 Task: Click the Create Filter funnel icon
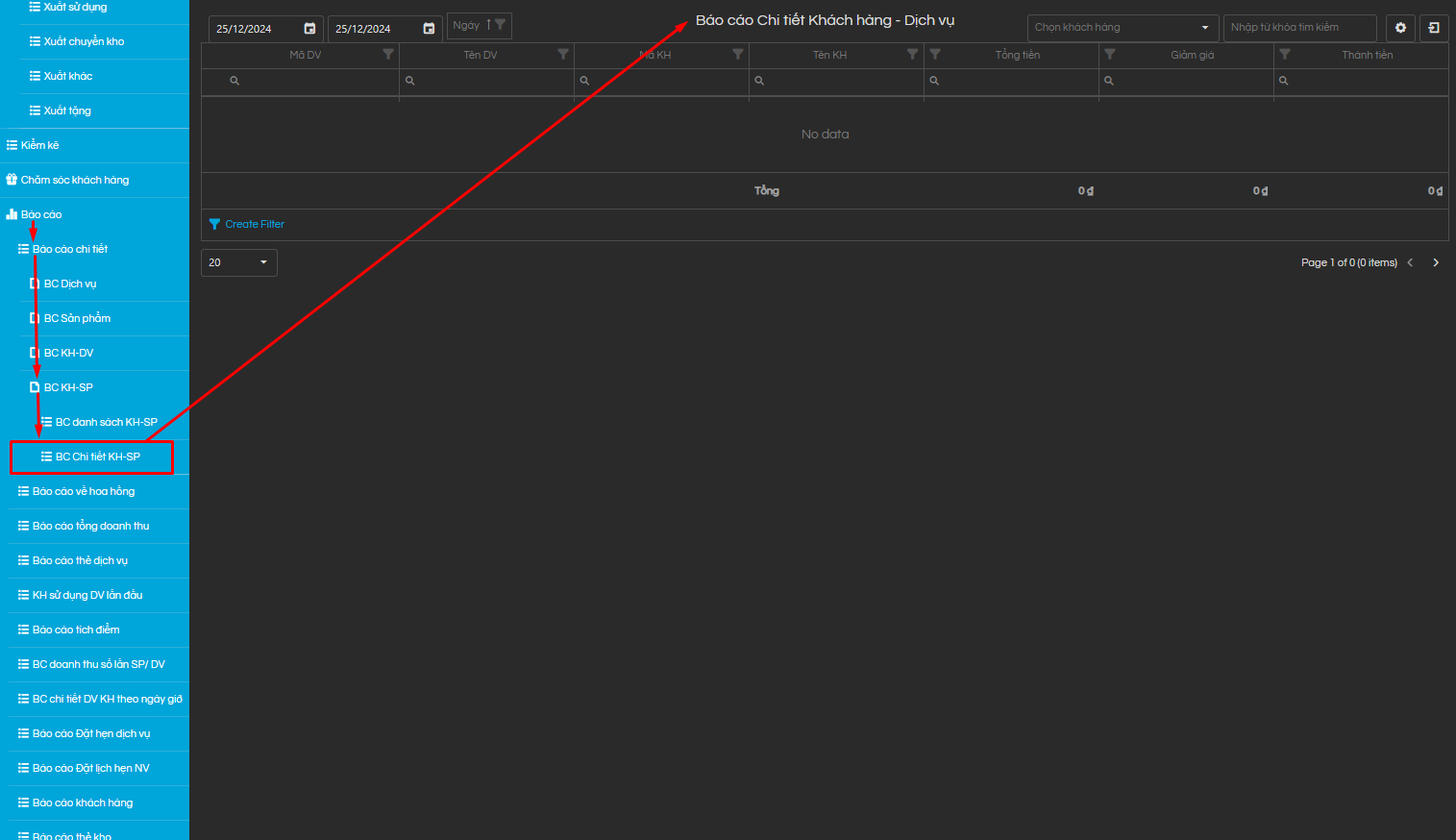(x=214, y=224)
